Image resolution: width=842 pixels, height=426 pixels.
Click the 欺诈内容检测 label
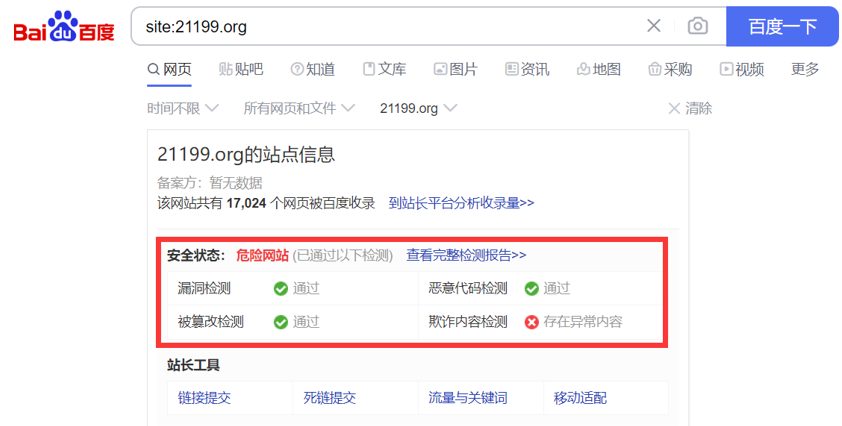point(468,322)
